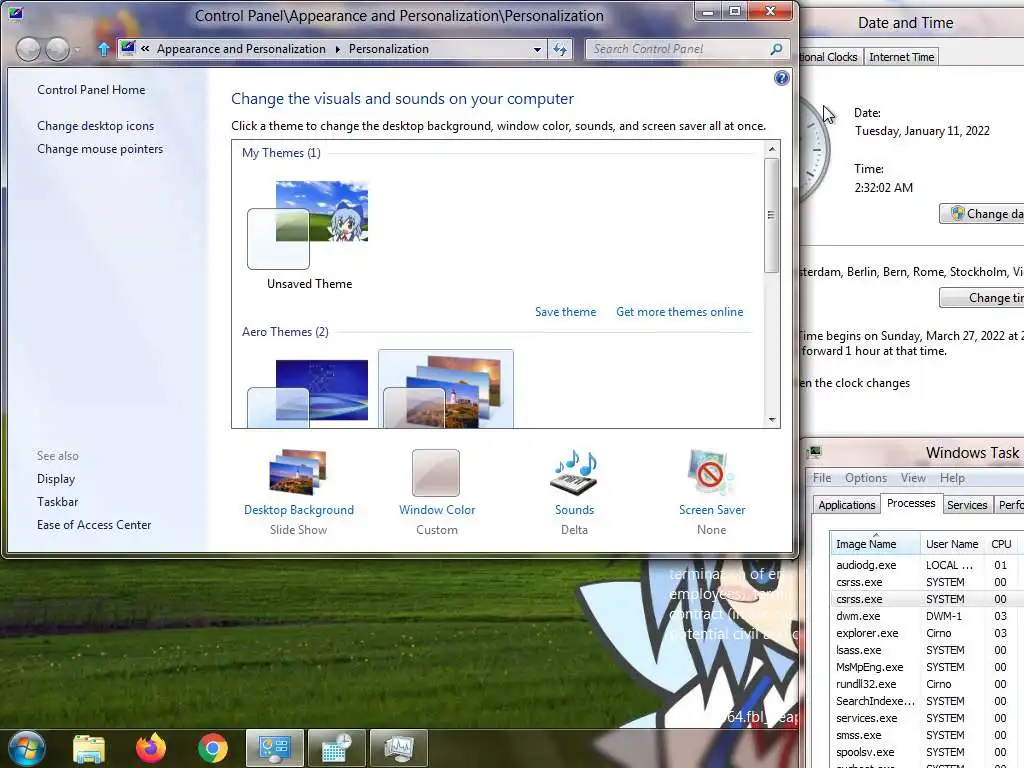The image size is (1024, 768).
Task: Click the Desktop Background slideshow icon
Action: pyautogui.click(x=298, y=472)
